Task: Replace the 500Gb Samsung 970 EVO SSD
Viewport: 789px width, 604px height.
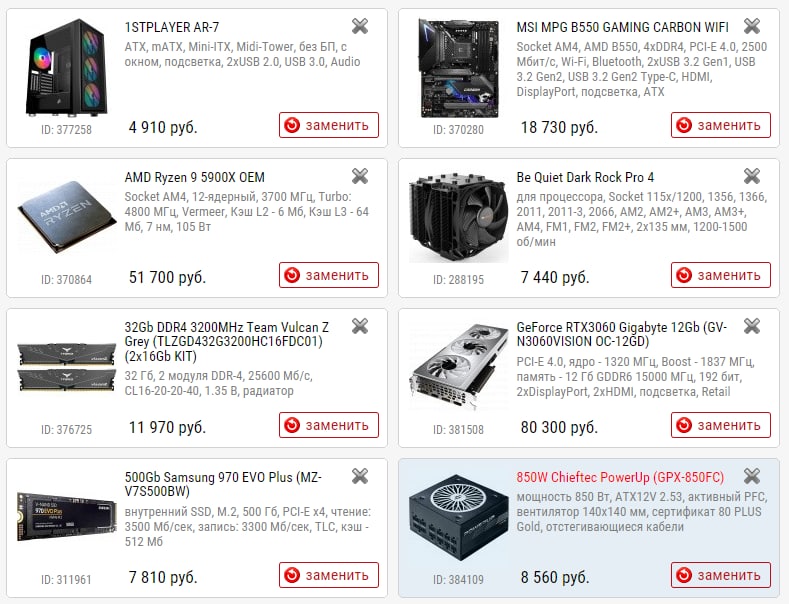Action: pos(329,575)
